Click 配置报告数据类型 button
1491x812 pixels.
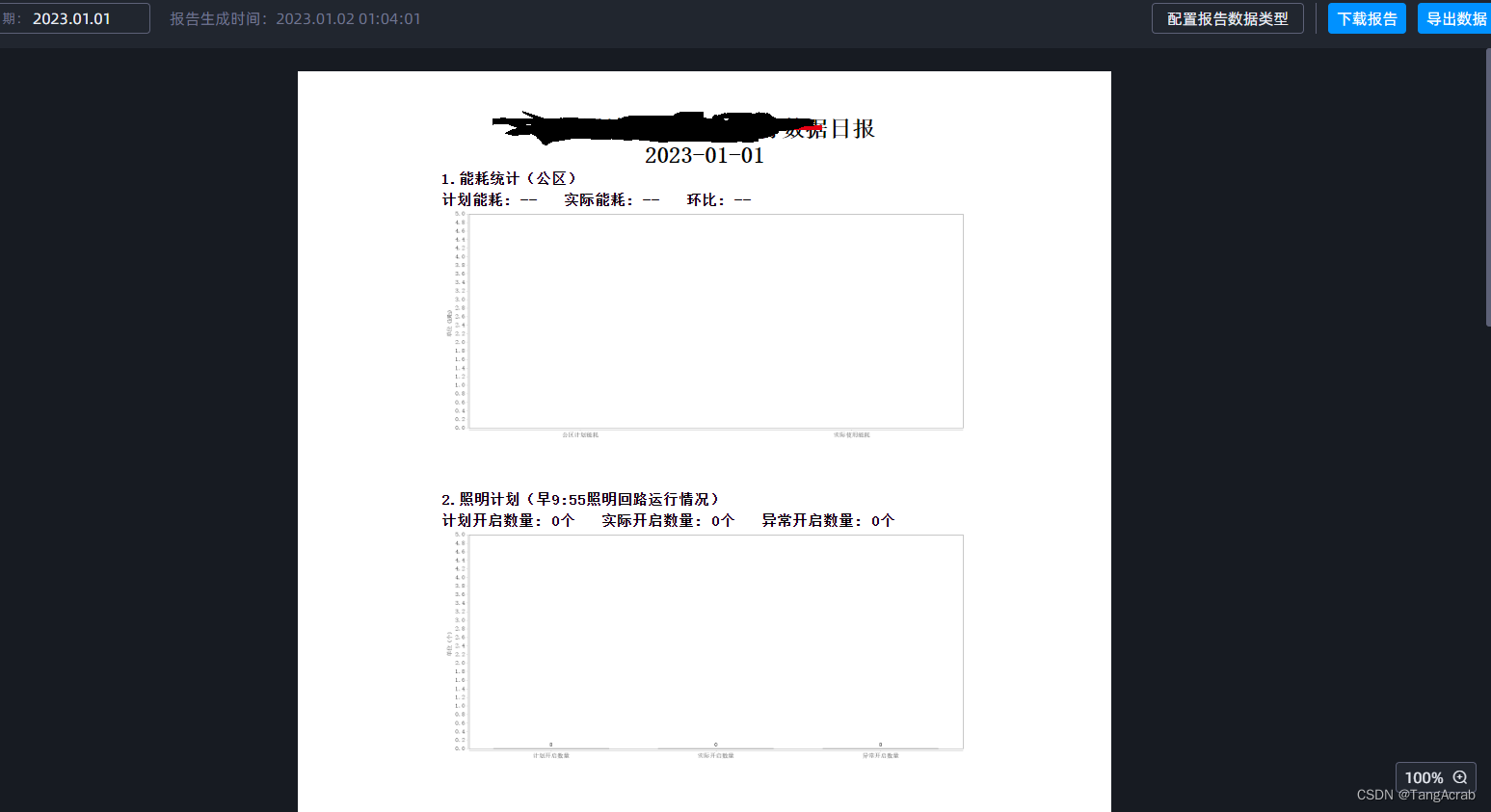tap(1227, 18)
